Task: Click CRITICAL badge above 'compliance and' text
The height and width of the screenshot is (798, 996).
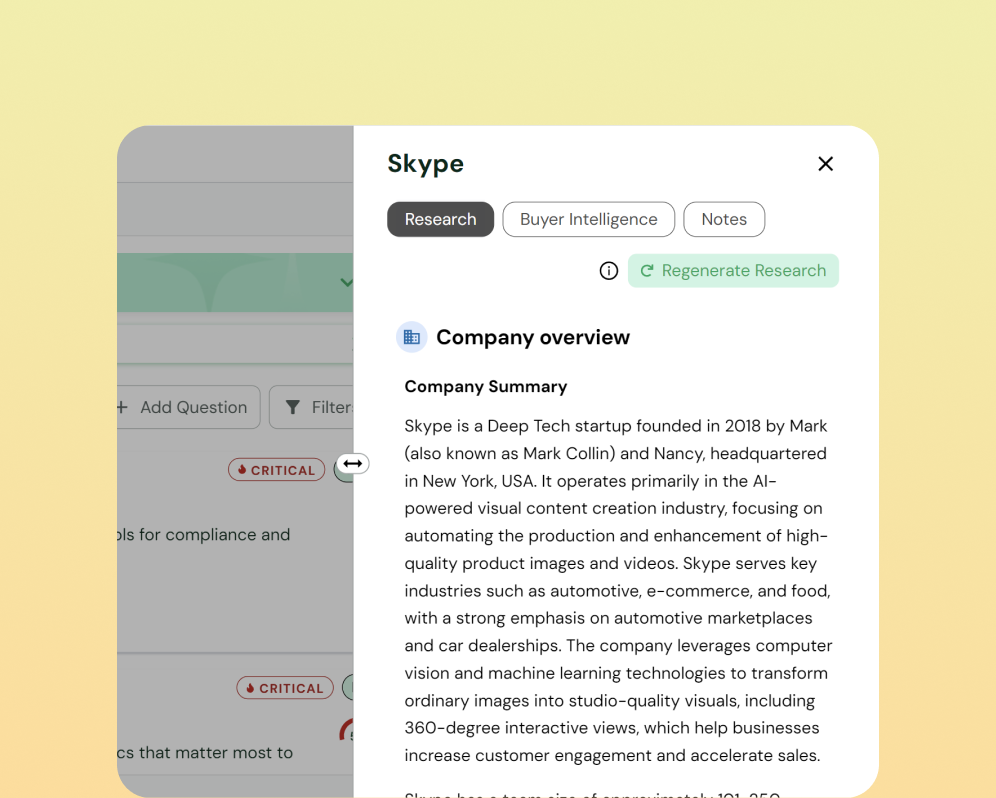Action: pyautogui.click(x=276, y=470)
